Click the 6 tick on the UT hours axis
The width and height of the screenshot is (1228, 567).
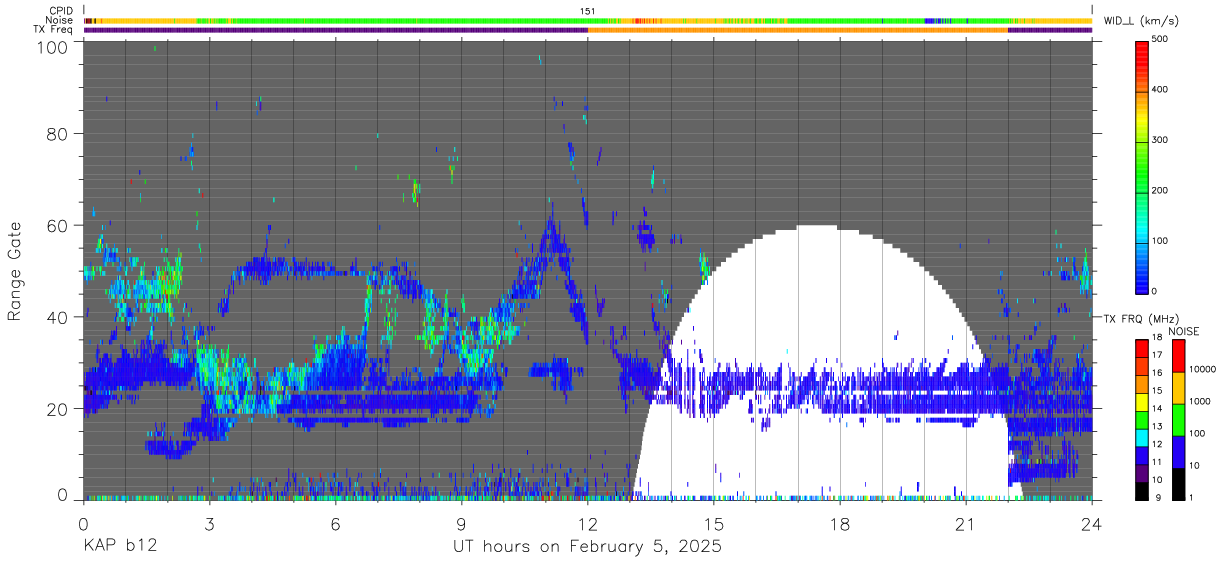pos(336,523)
